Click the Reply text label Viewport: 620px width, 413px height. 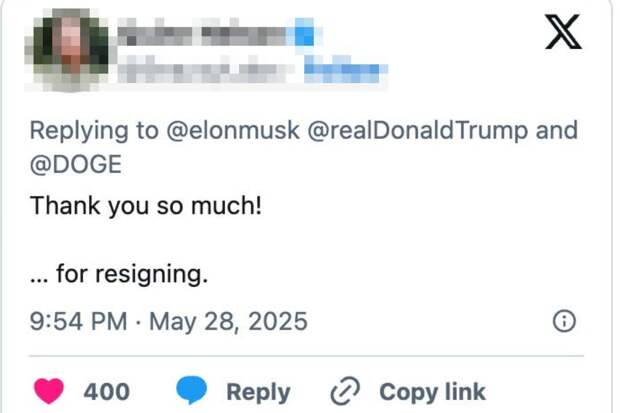tap(259, 392)
